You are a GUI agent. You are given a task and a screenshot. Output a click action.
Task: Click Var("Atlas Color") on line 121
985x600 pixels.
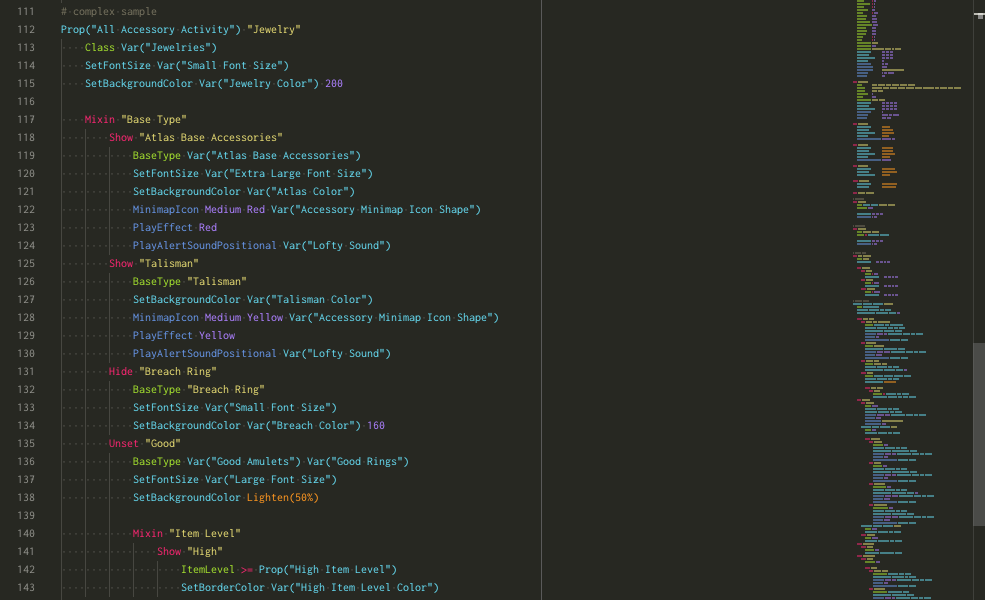(301, 192)
